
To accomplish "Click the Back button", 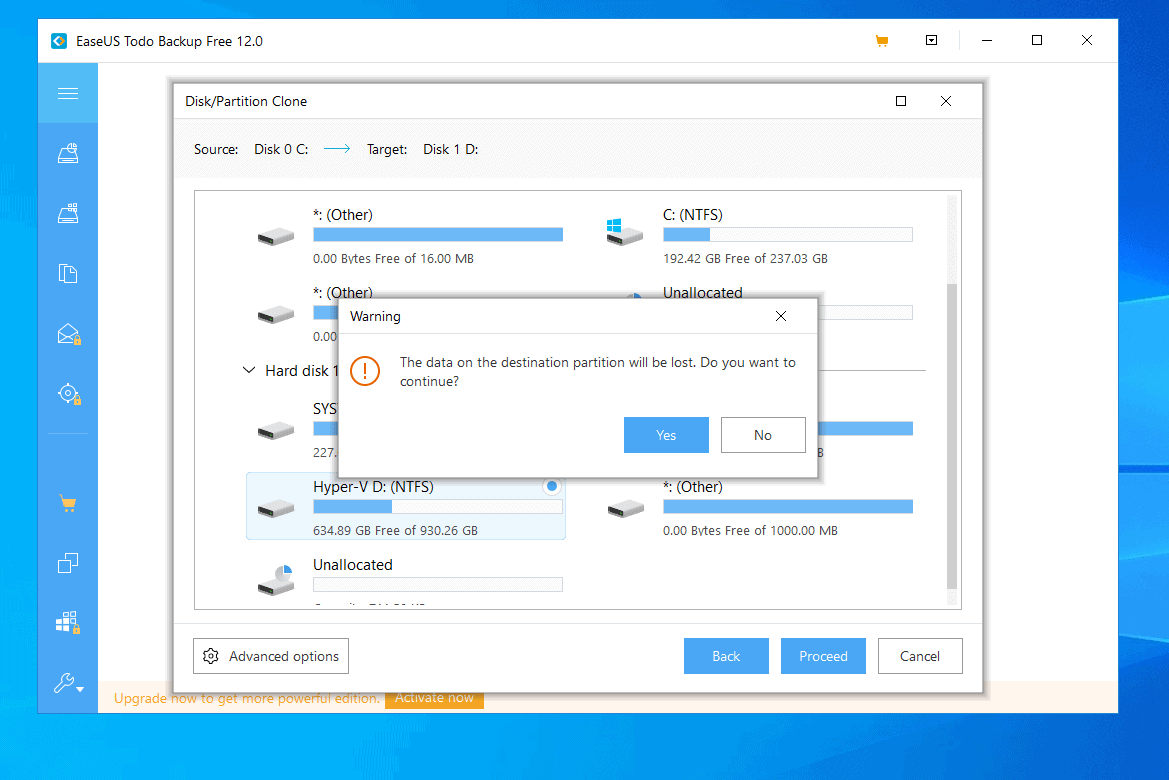I will 726,656.
